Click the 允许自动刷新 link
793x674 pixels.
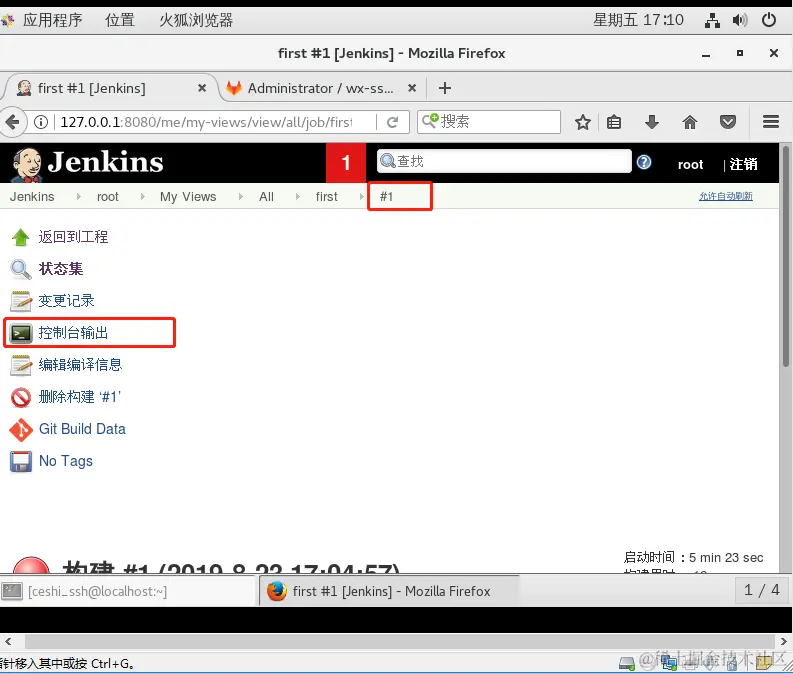point(725,196)
